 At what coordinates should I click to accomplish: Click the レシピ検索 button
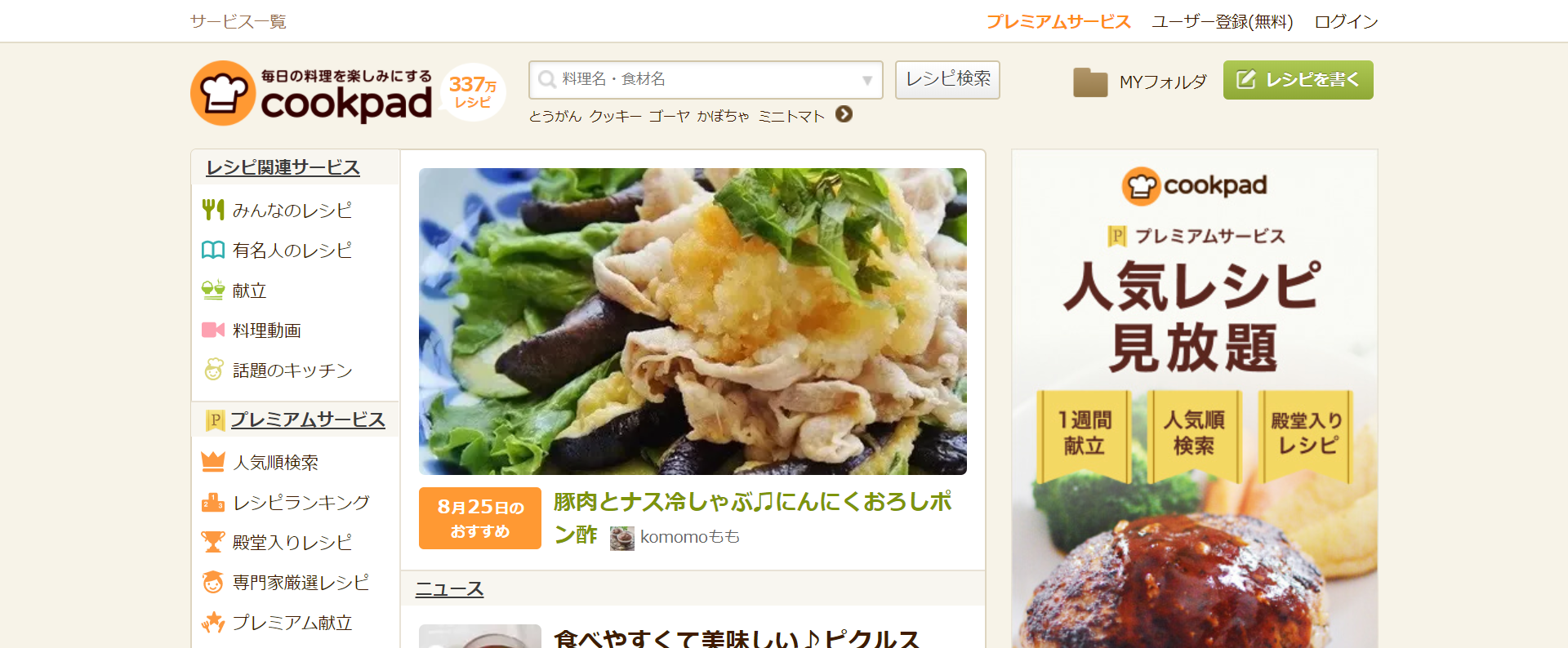(x=947, y=79)
